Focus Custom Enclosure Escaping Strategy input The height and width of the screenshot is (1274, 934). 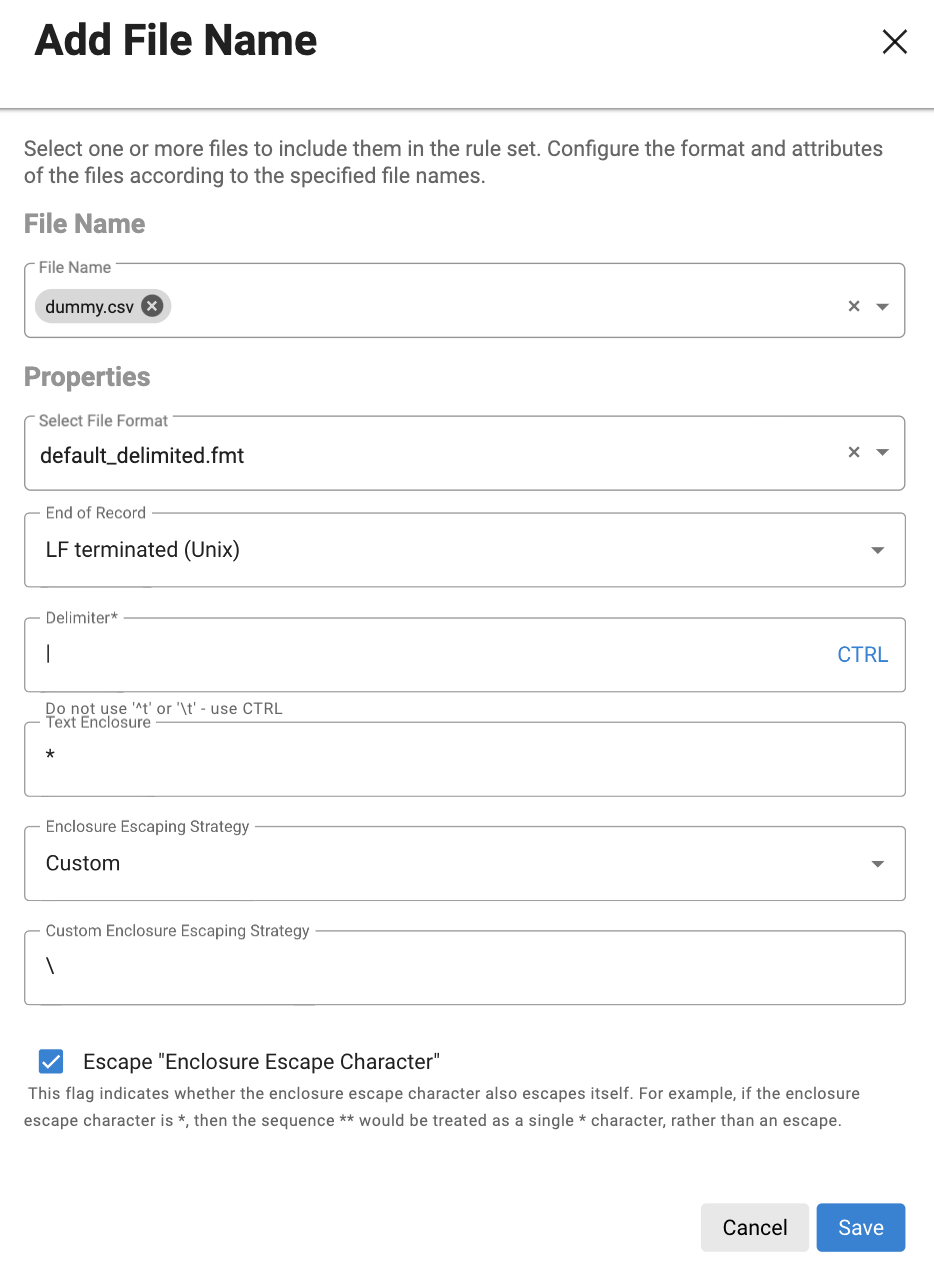click(460, 968)
